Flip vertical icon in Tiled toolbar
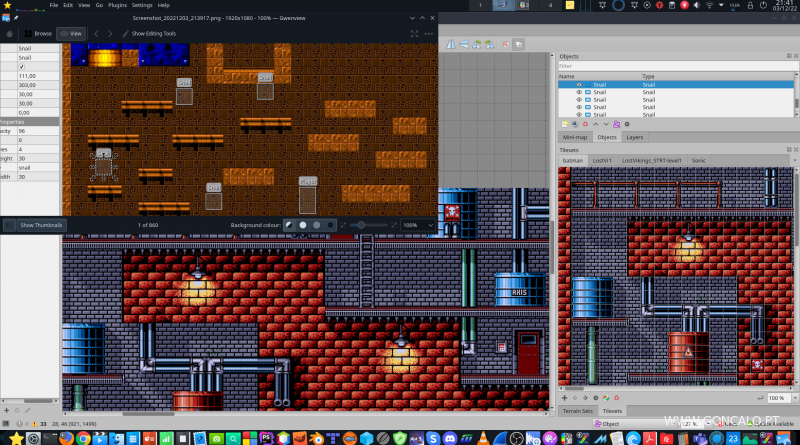Image resolution: width=800 pixels, height=445 pixels. coord(464,44)
